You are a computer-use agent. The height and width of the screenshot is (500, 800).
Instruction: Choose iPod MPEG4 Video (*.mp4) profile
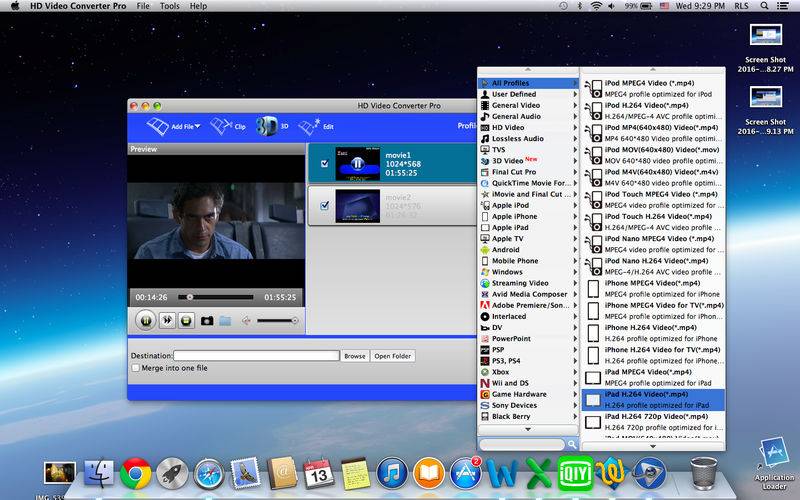coord(653,89)
